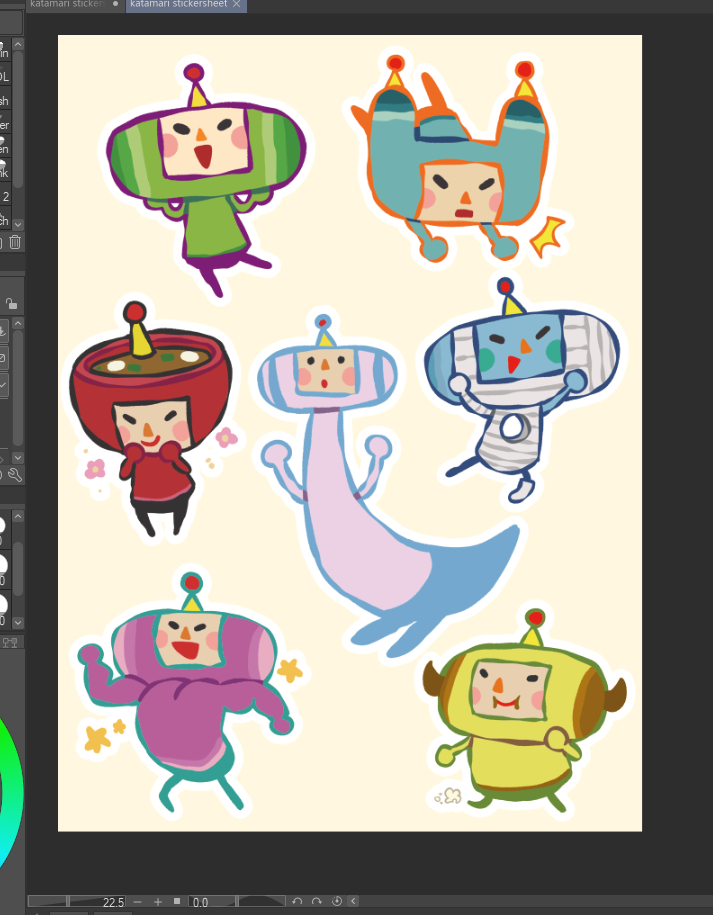
Task: Open sub tool detail wrench icon
Action: tap(14, 475)
